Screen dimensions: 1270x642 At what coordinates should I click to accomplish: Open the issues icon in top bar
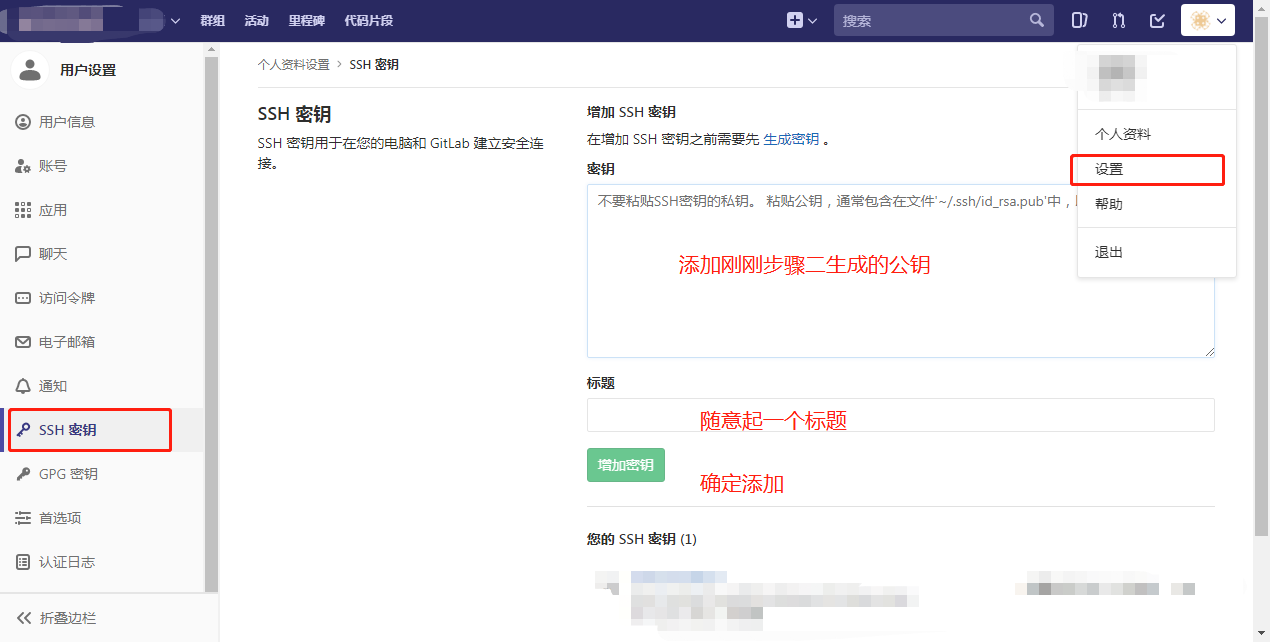tap(1079, 20)
